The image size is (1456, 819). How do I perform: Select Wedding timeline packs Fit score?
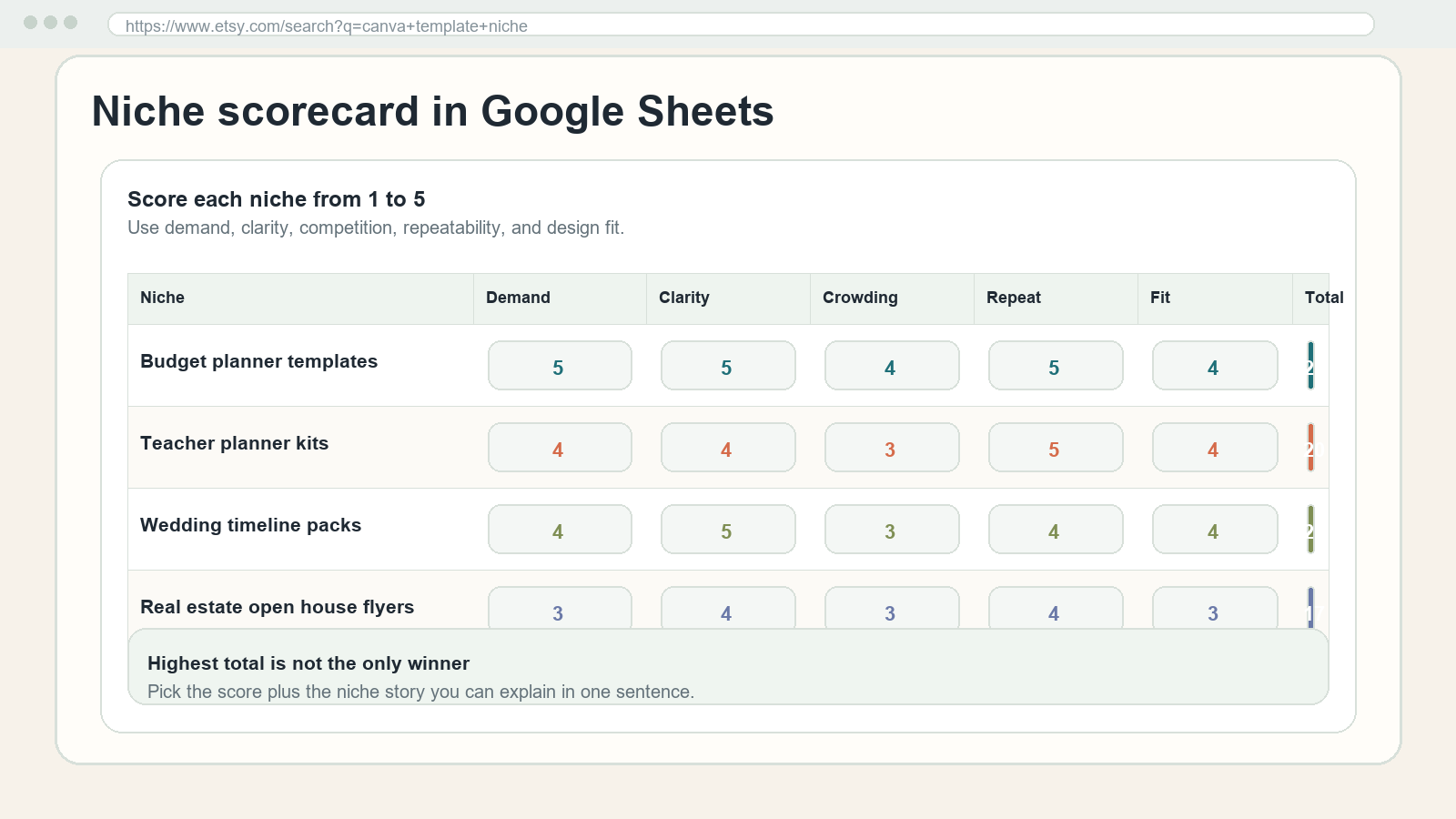click(x=1215, y=530)
